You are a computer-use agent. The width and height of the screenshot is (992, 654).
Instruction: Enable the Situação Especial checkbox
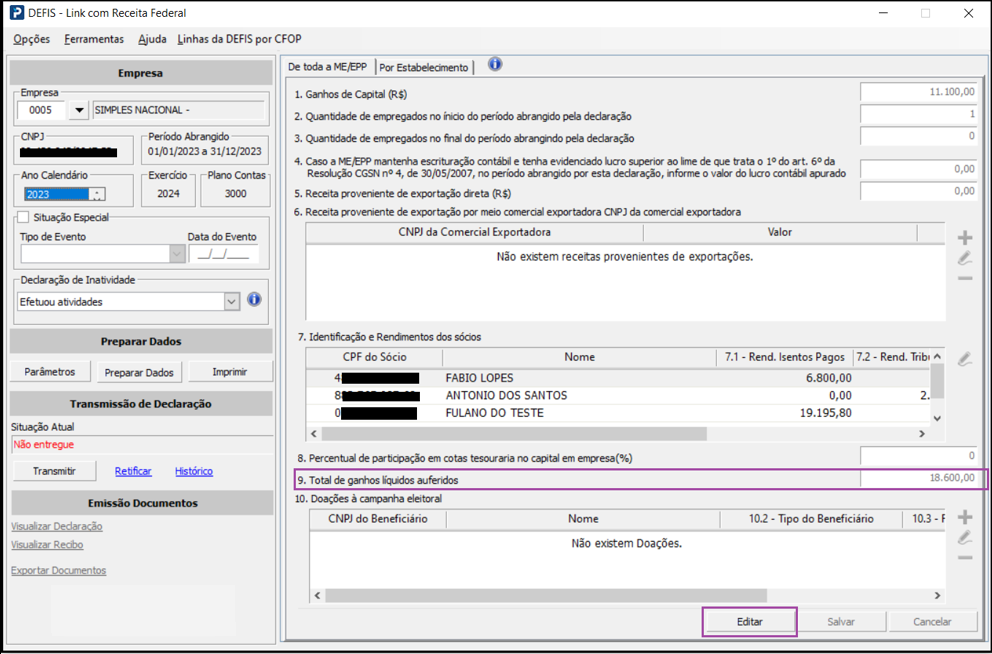pos(24,217)
